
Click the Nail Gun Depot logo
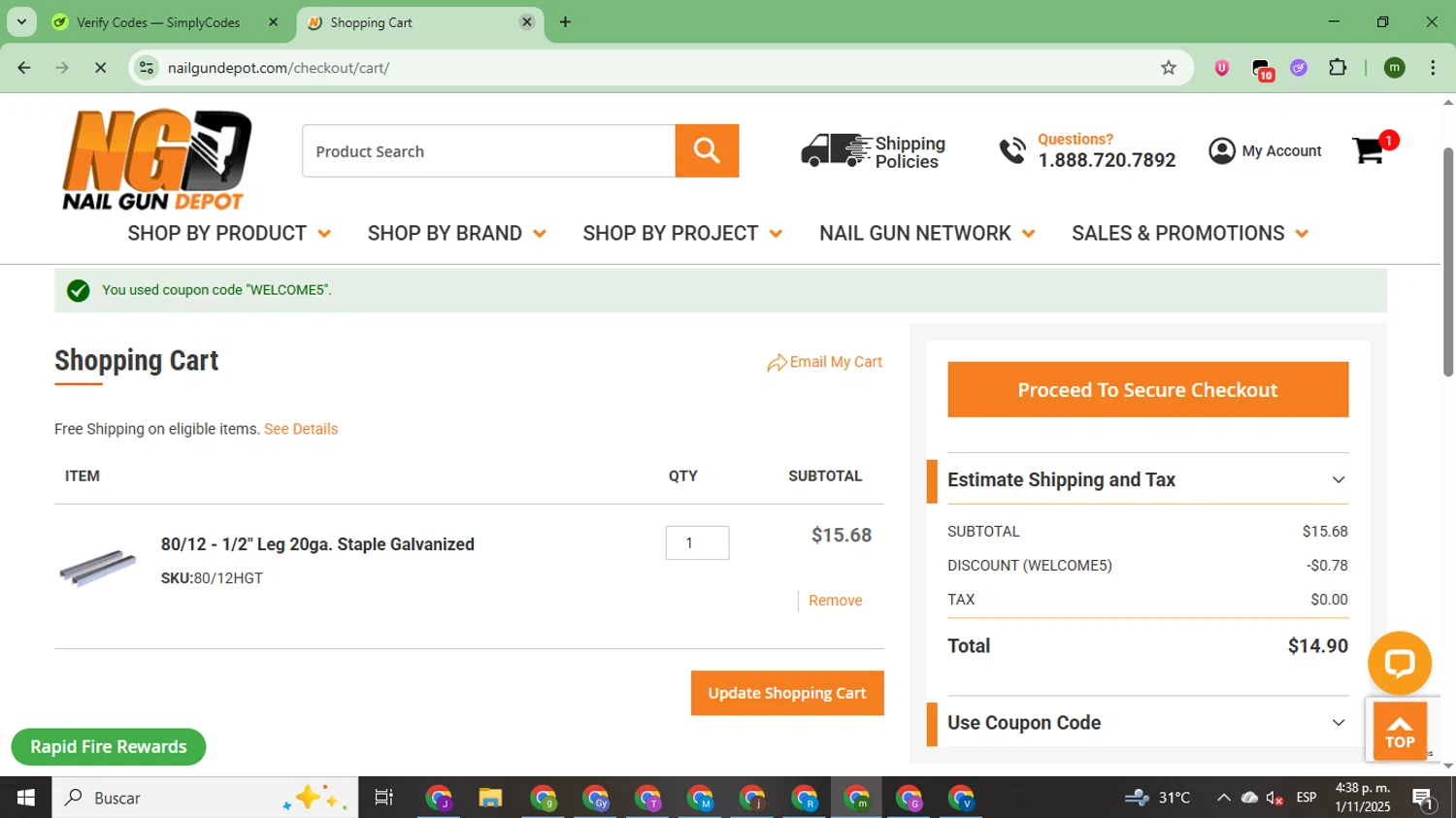point(156,160)
